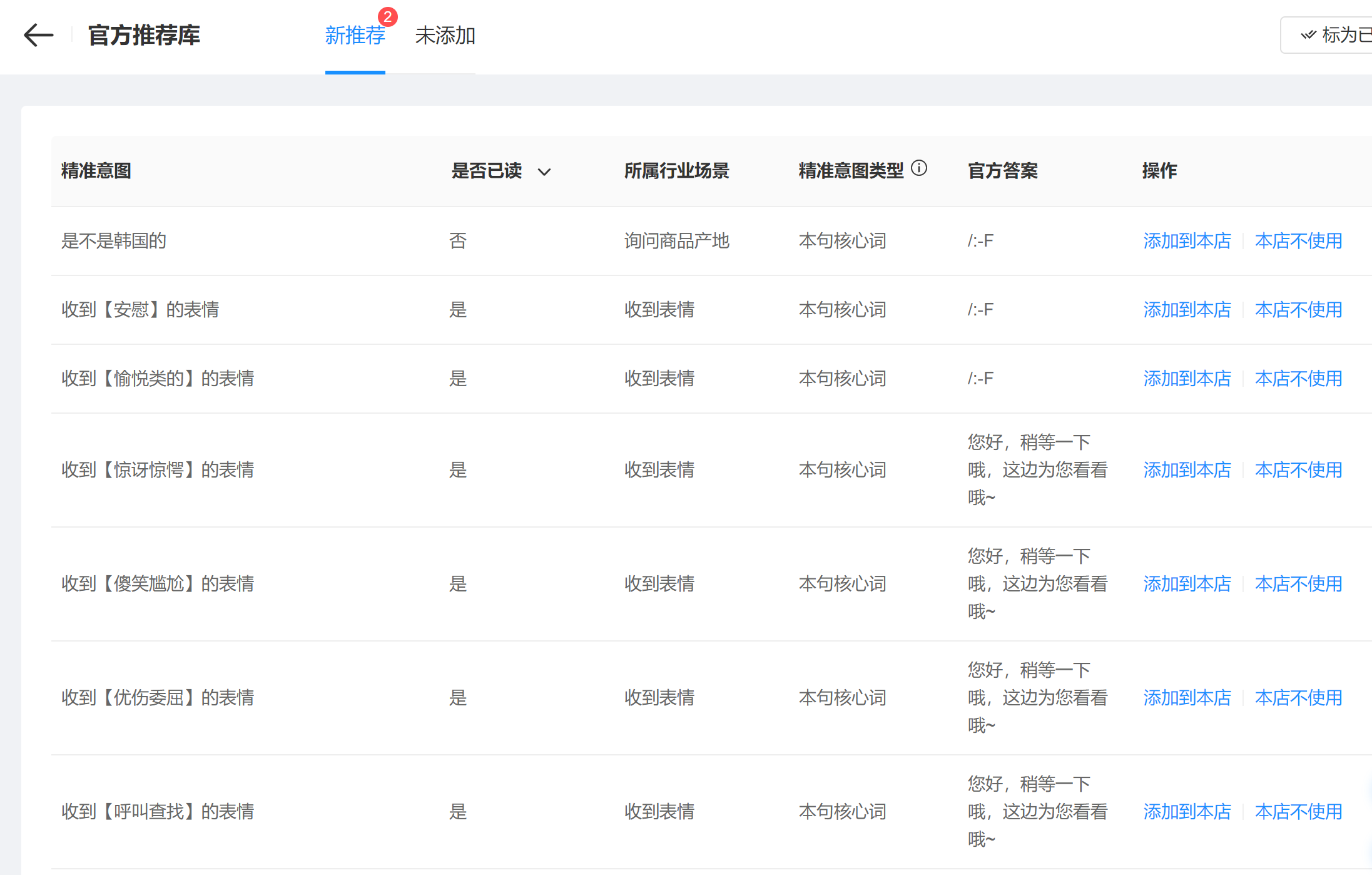Switch to the 未添加 tab
1372x875 pixels.
coord(445,36)
